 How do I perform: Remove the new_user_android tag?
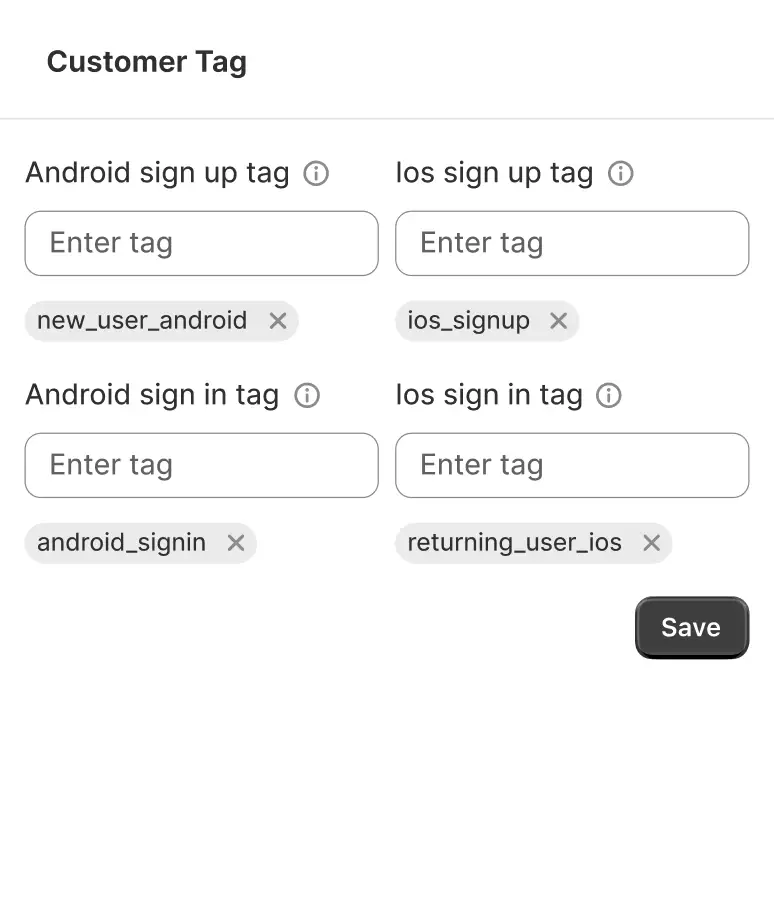tap(278, 321)
